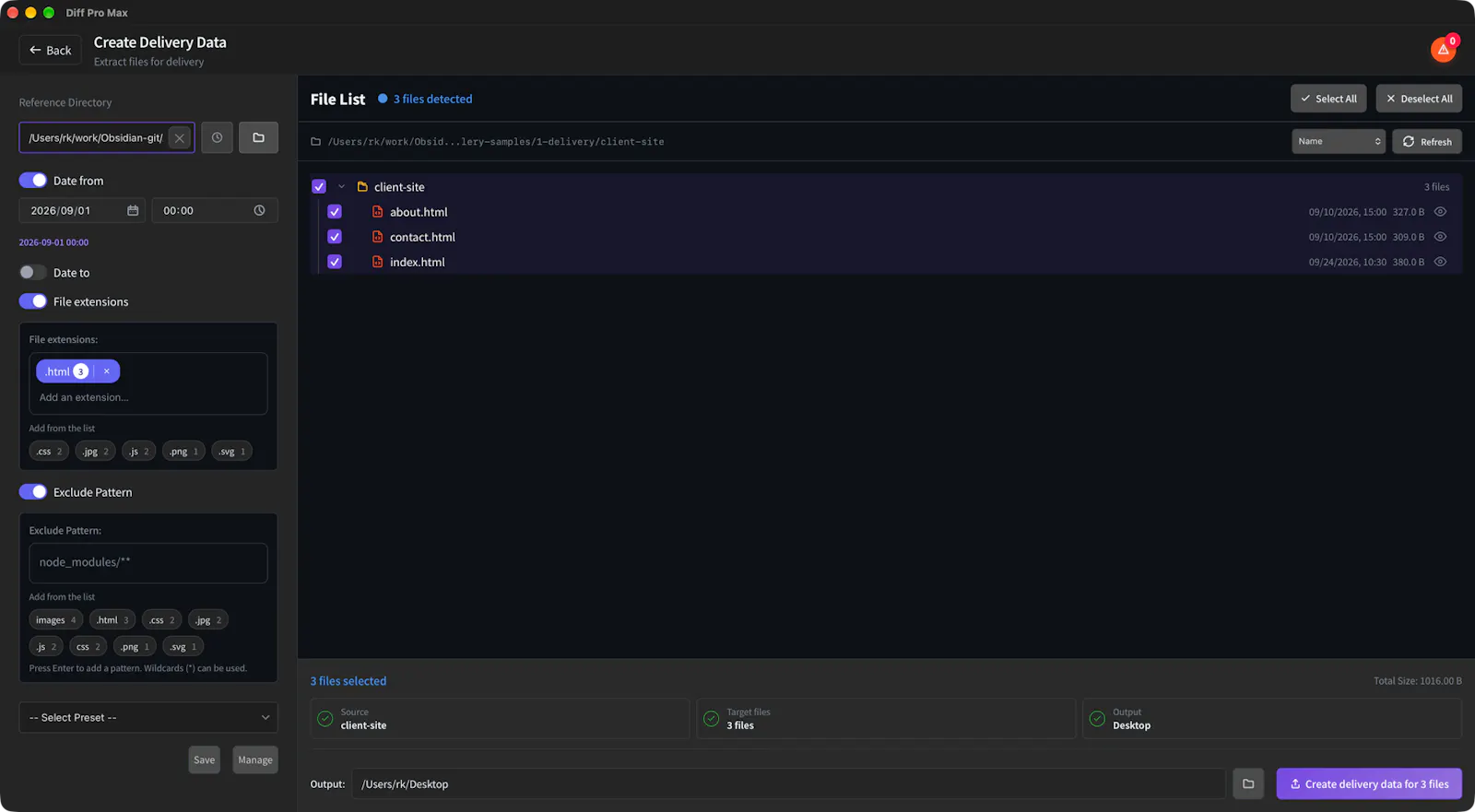Create delivery data for 3 files

pyautogui.click(x=1369, y=784)
